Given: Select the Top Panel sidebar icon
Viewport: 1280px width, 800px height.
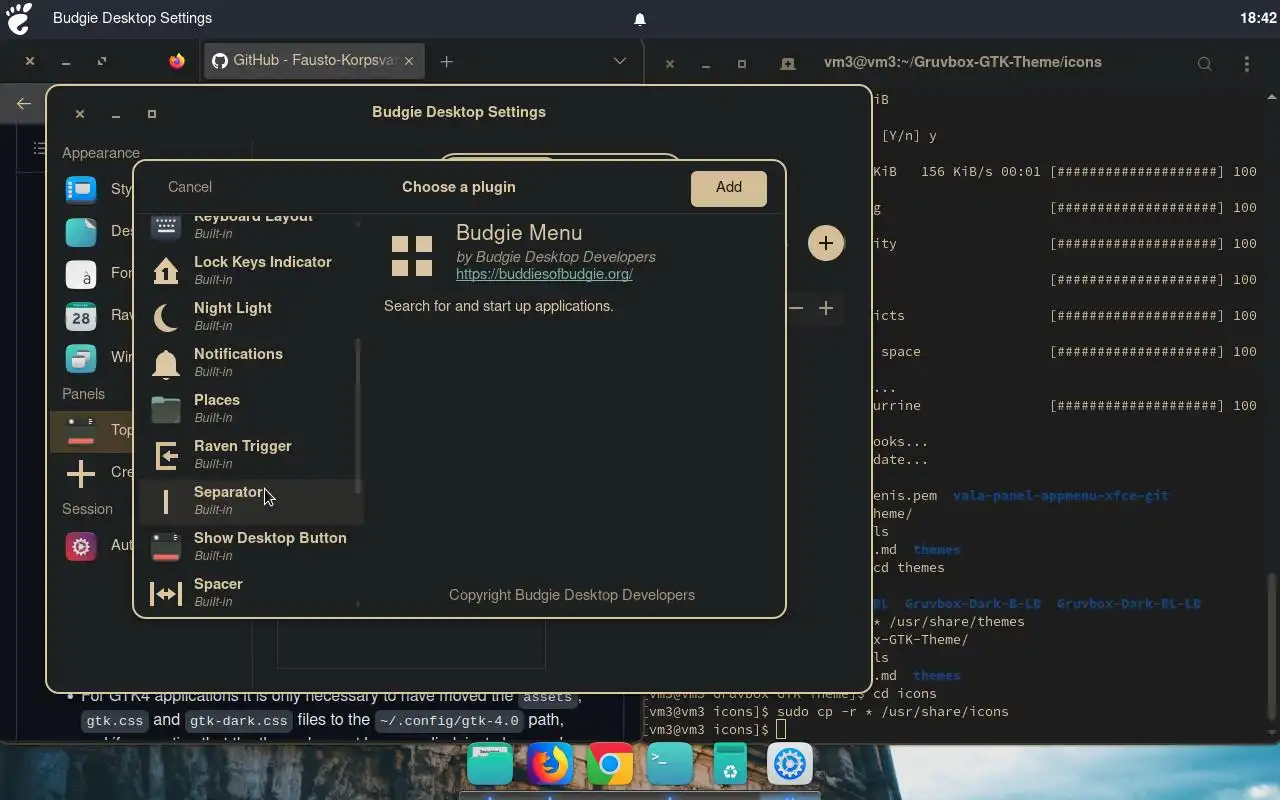Looking at the screenshot, I should tap(81, 430).
